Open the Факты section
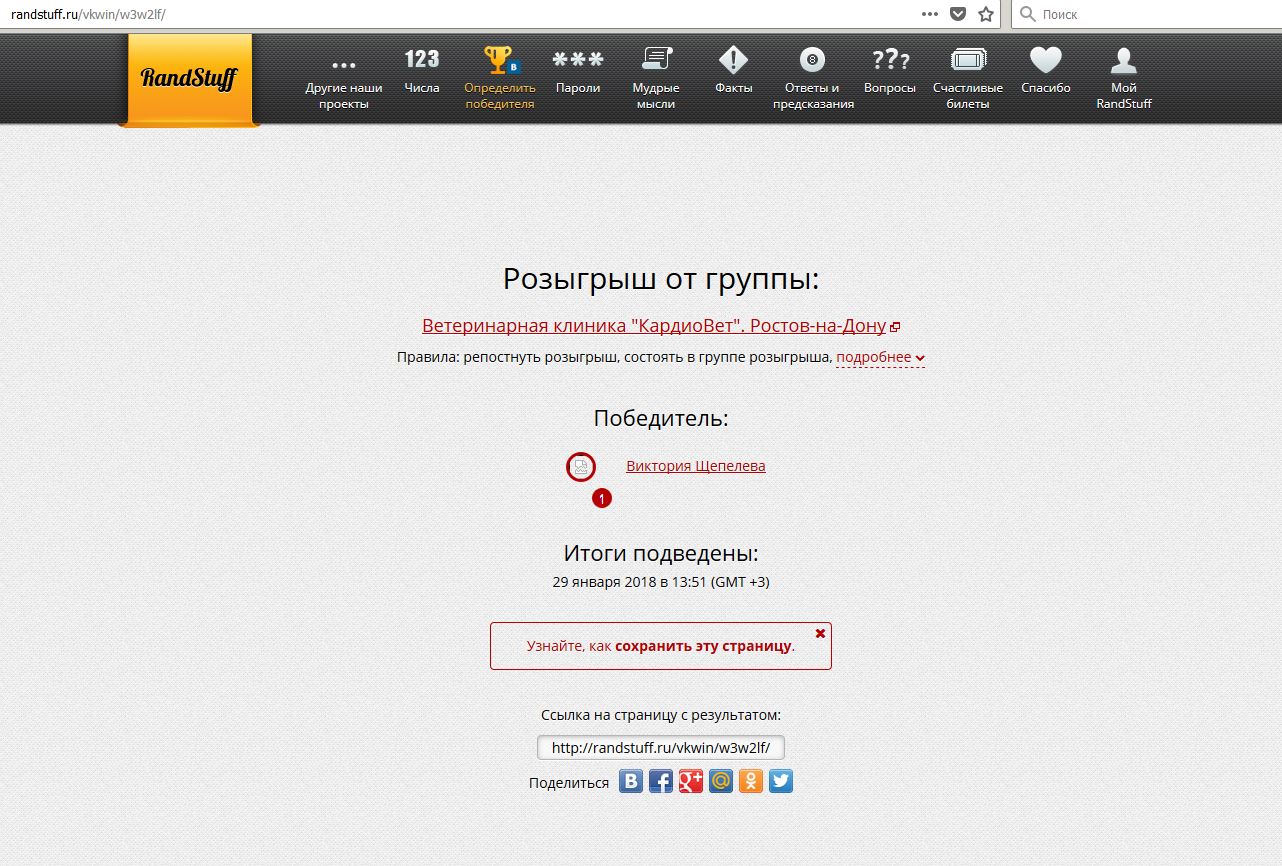1282x866 pixels. [x=734, y=72]
